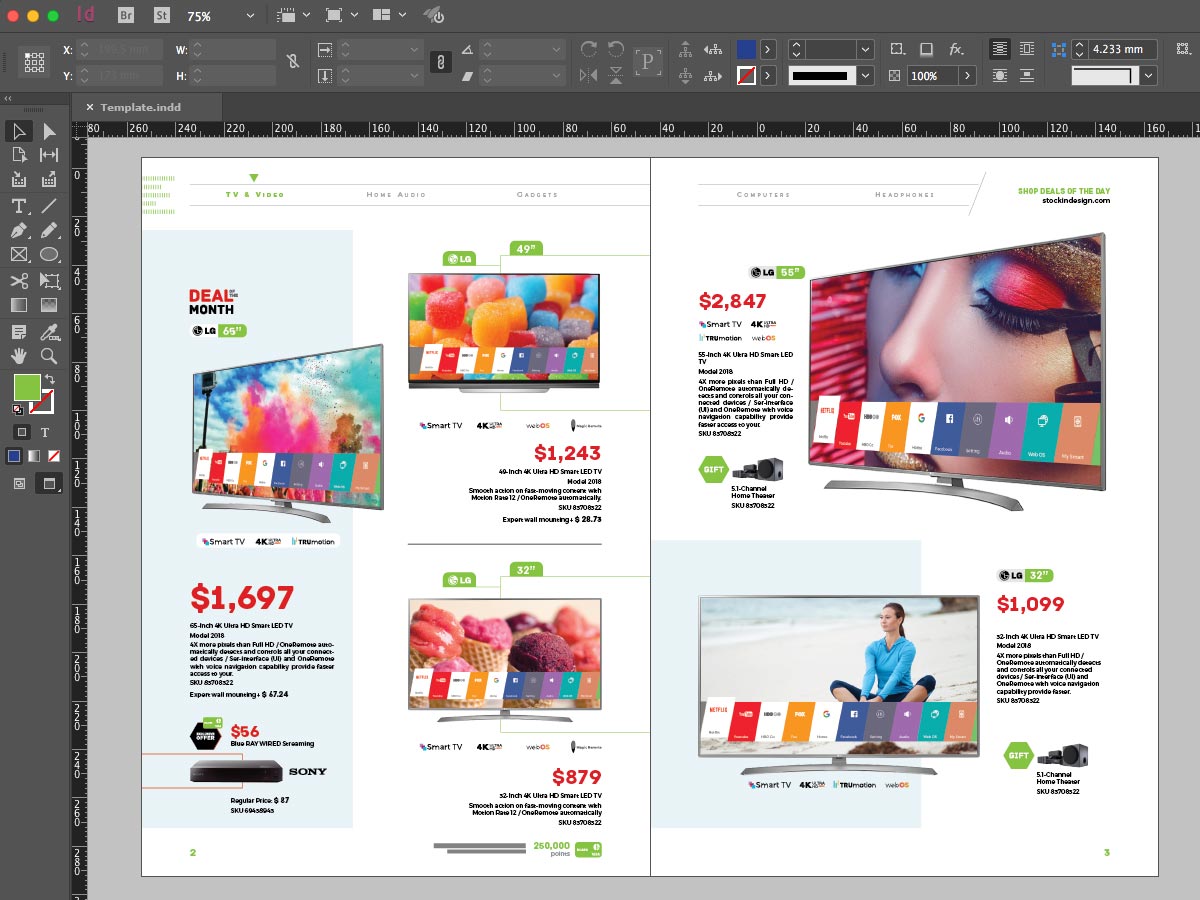The height and width of the screenshot is (900, 1200).
Task: Select the Pen tool
Action: click(x=18, y=230)
